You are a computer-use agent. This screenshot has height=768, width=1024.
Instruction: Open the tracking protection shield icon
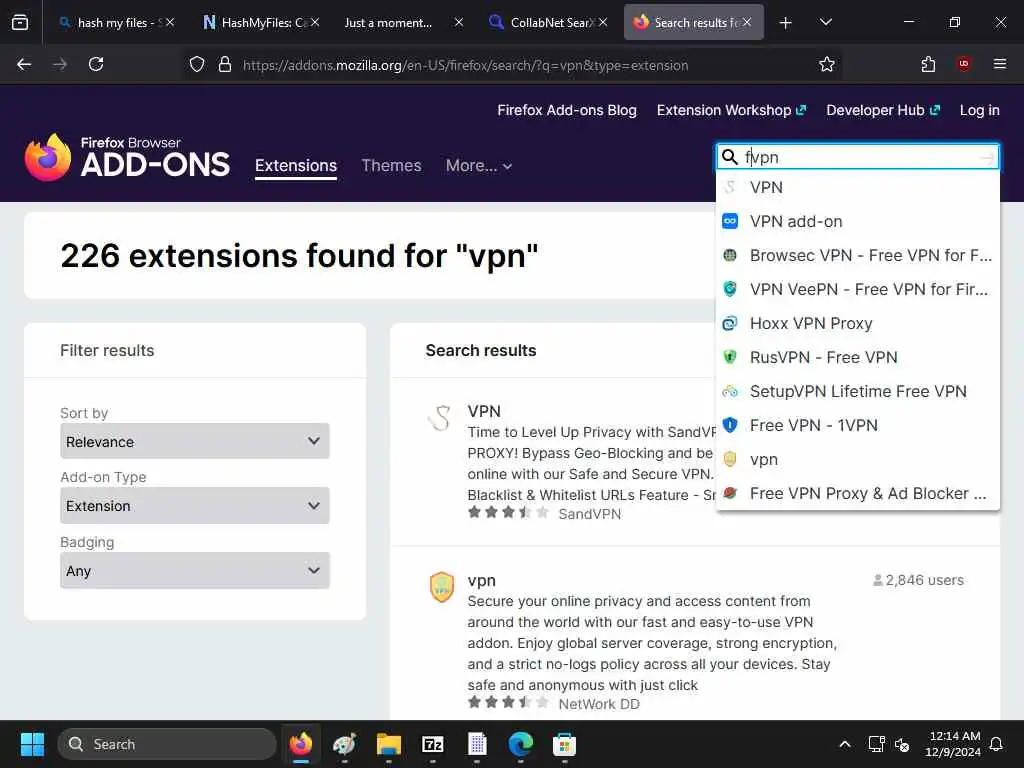click(x=197, y=65)
